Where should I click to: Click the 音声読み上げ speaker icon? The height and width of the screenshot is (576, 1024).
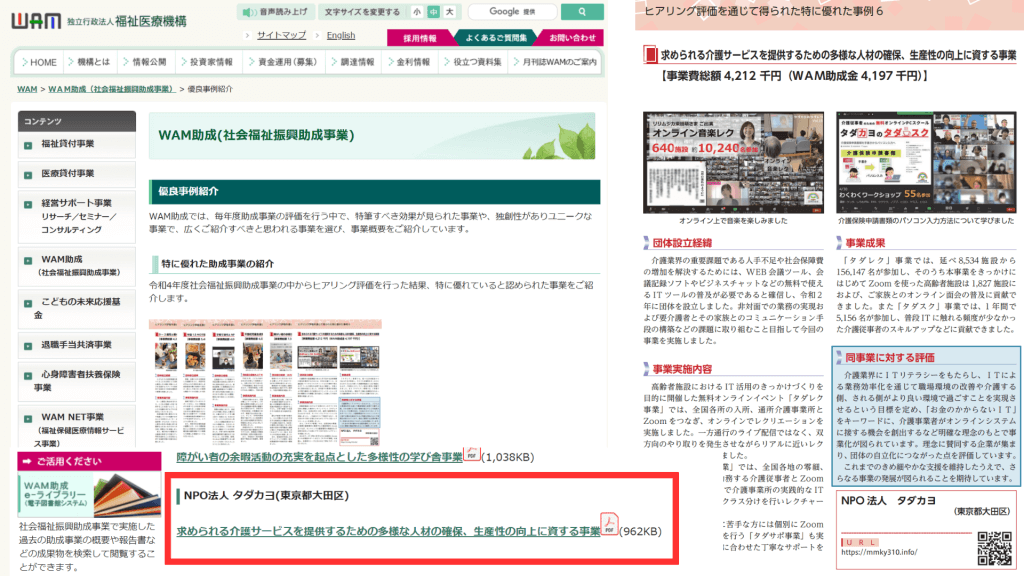(x=247, y=12)
